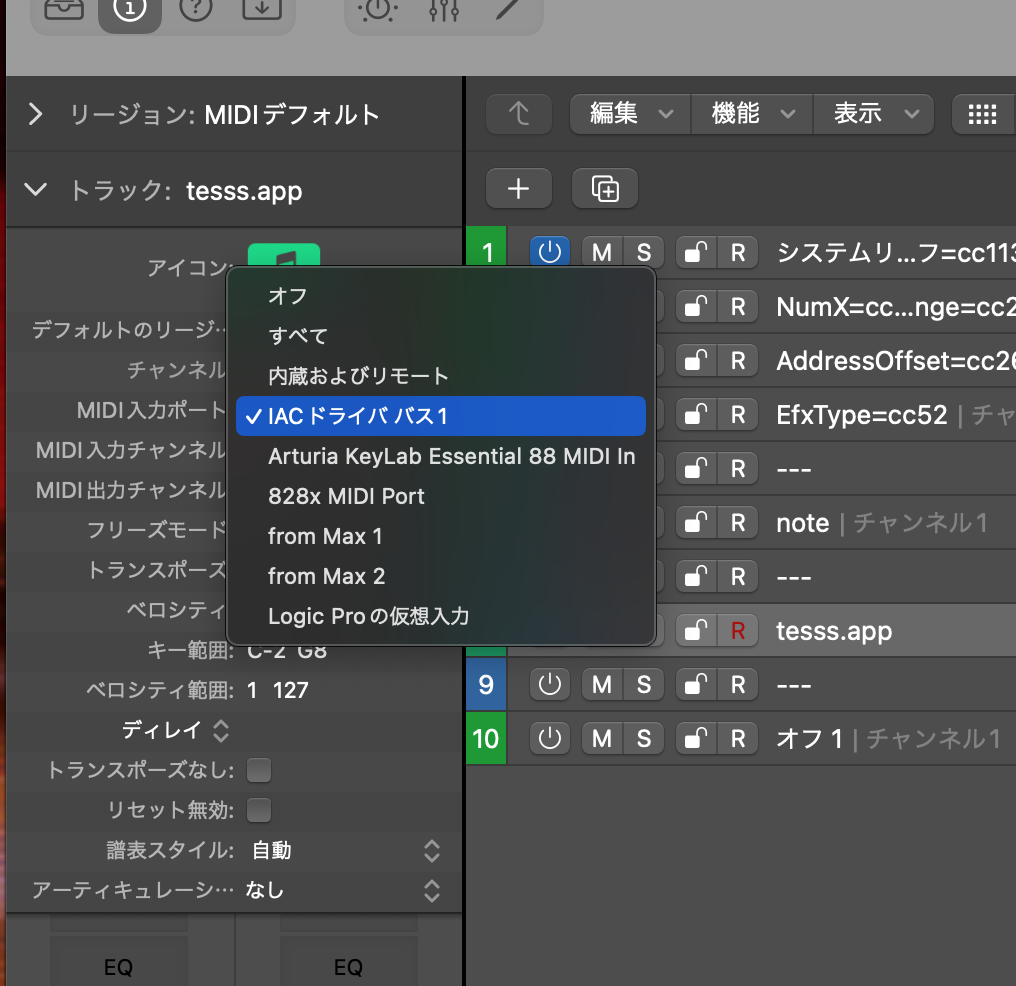This screenshot has height=986, width=1016.
Task: Click the 表示 menu button
Action: [x=873, y=114]
